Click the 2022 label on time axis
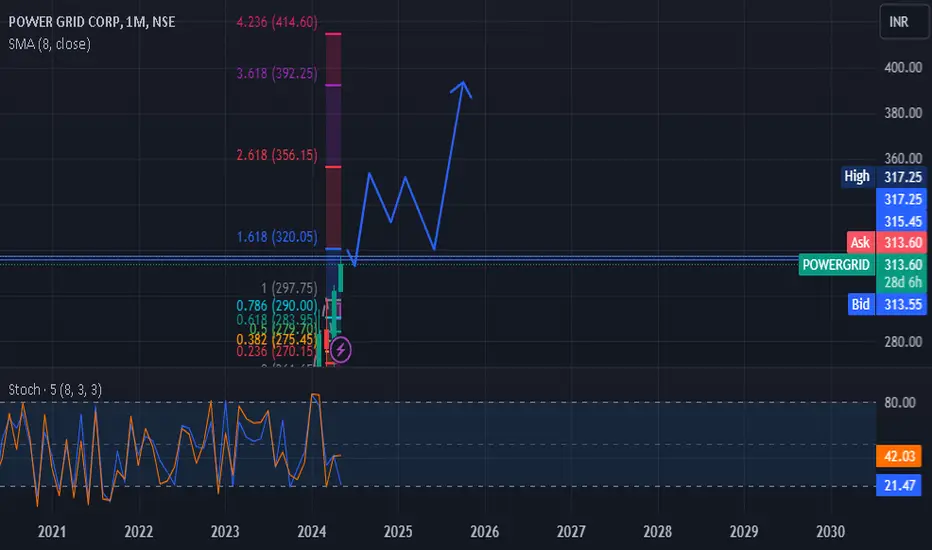The height and width of the screenshot is (550, 932). pyautogui.click(x=138, y=532)
